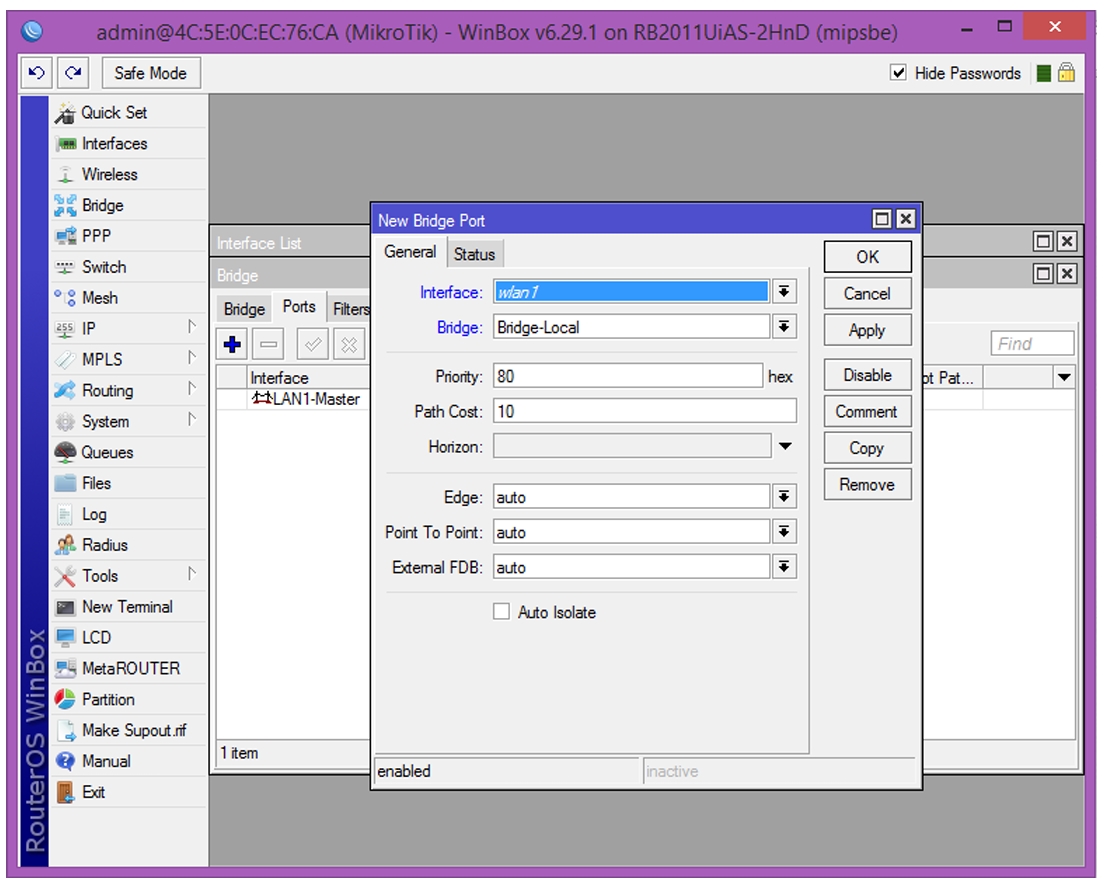Select the General tab in the dialog

tap(410, 252)
